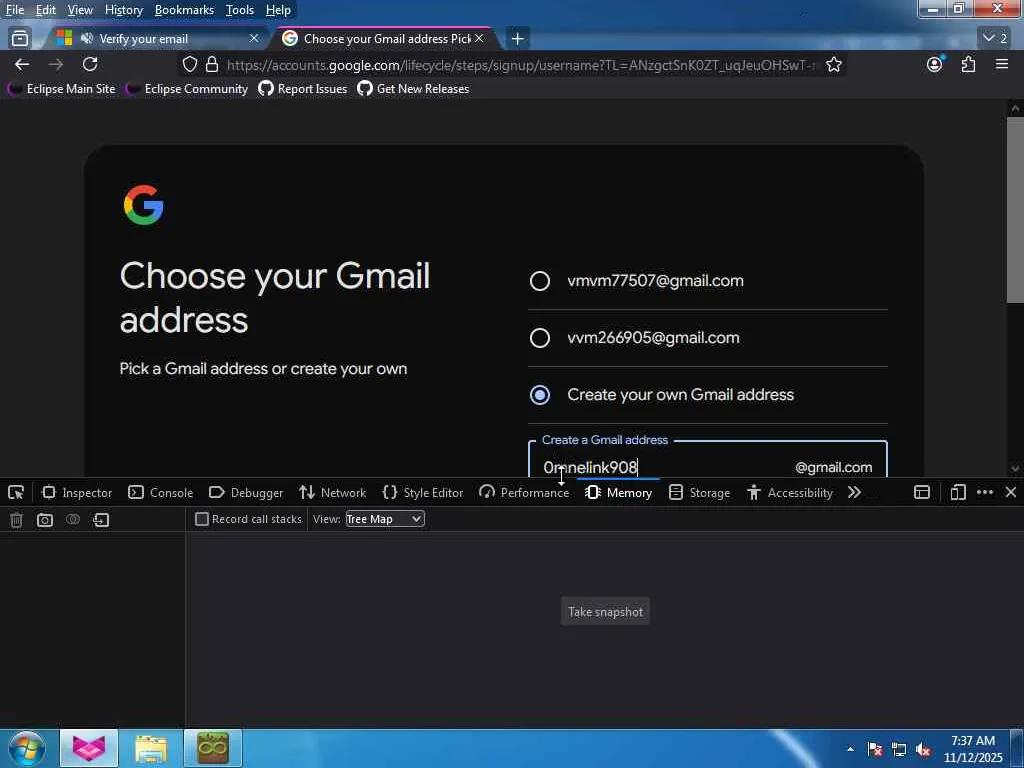This screenshot has width=1024, height=768.
Task: Switch to the Inspector tab
Action: click(x=77, y=492)
